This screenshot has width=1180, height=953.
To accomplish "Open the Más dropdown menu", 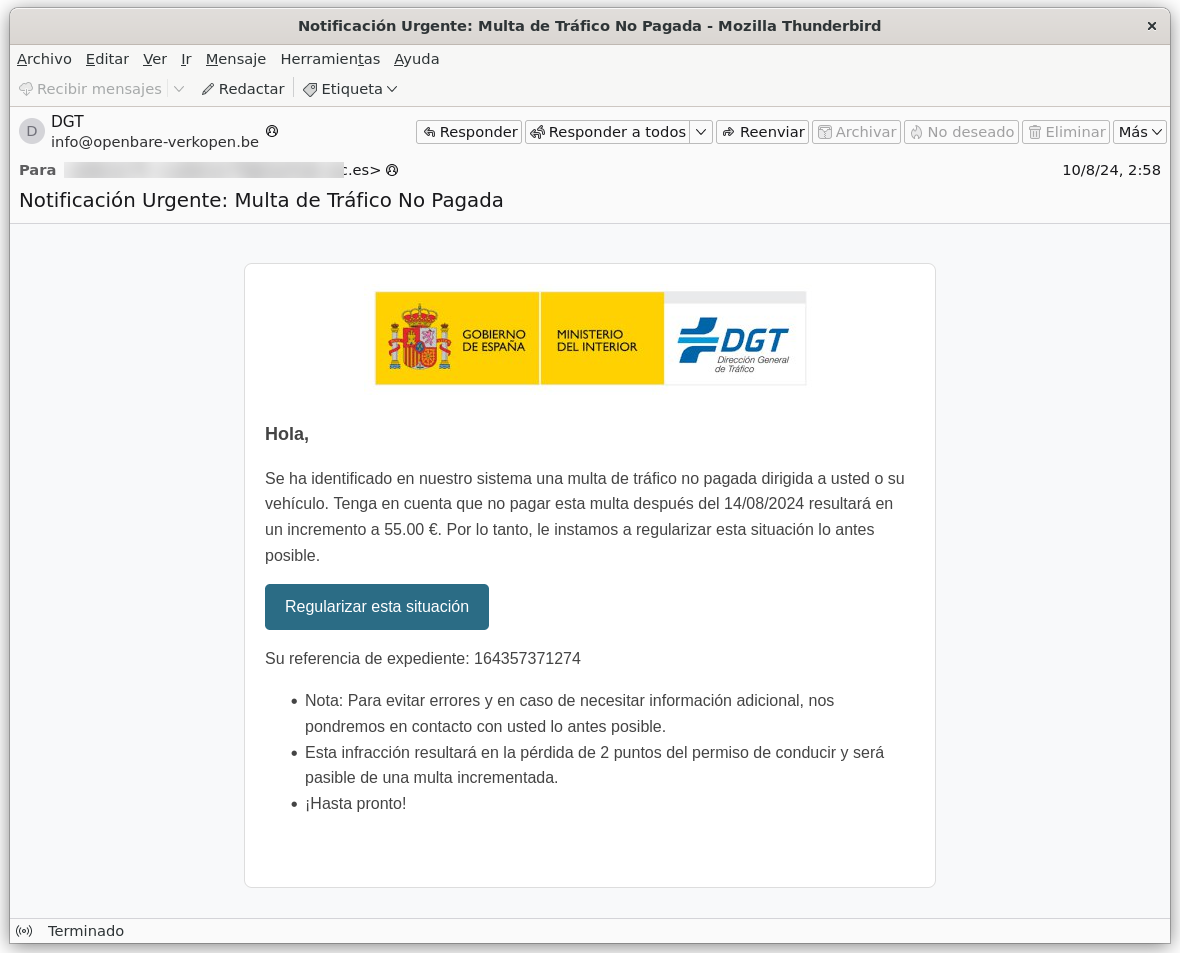I will click(x=1139, y=131).
